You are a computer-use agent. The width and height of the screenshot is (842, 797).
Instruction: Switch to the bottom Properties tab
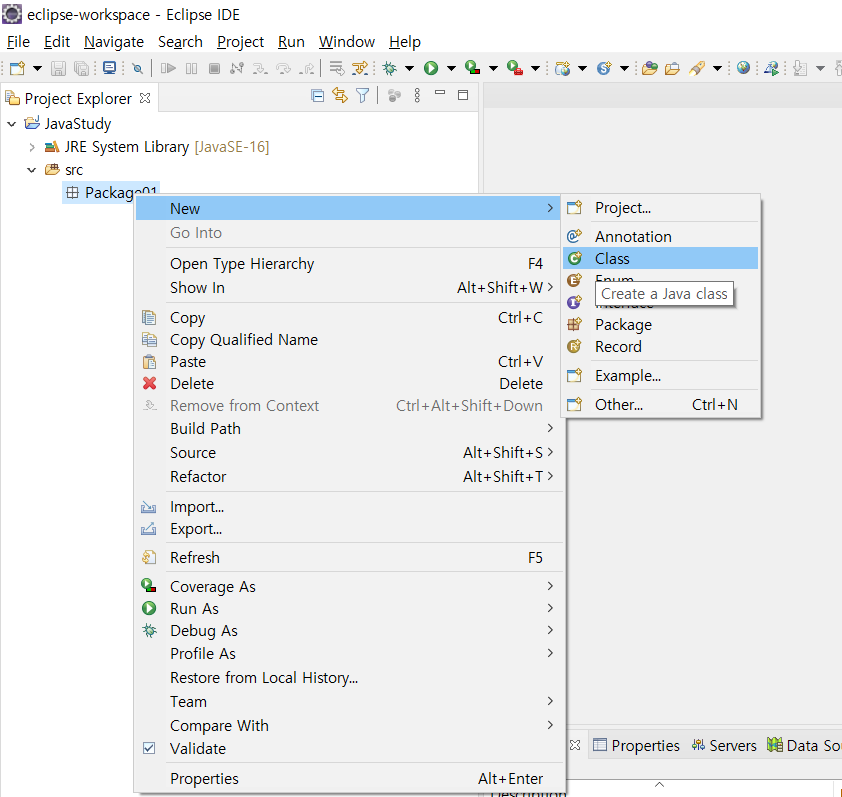[x=636, y=745]
